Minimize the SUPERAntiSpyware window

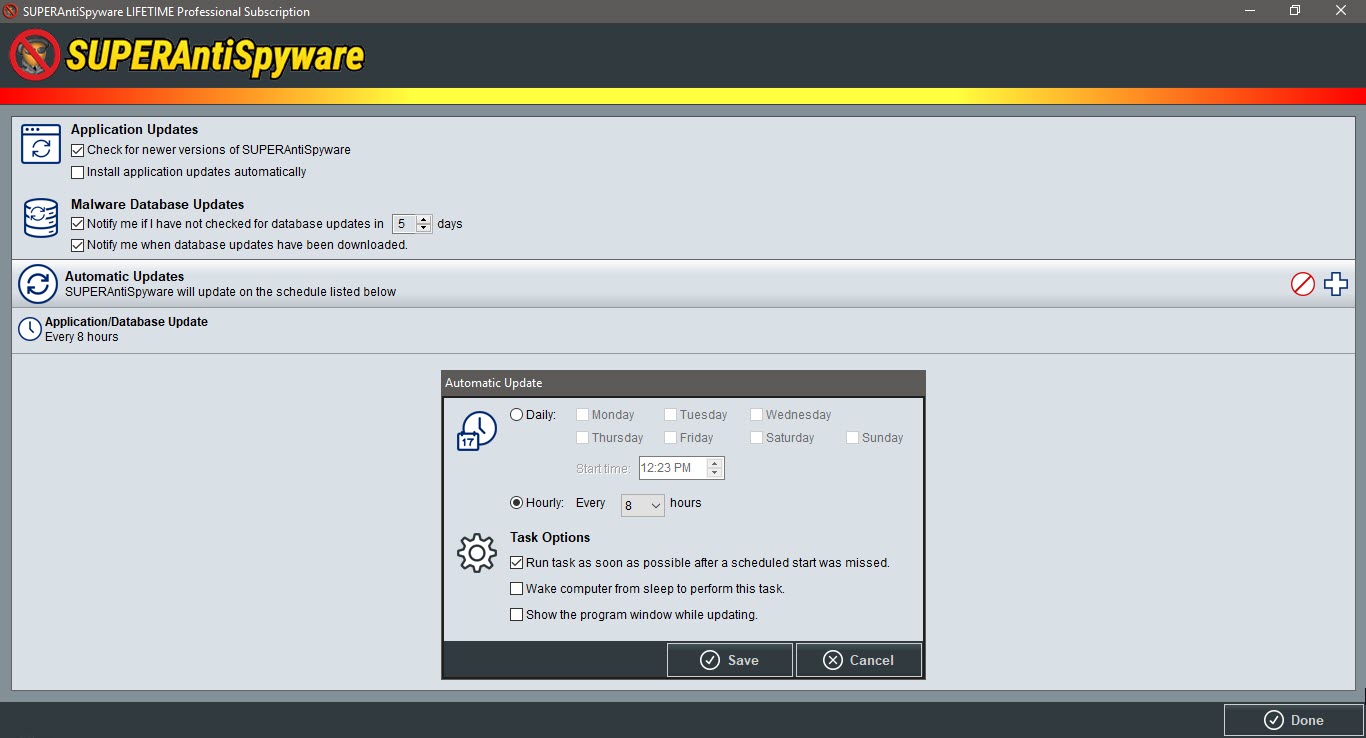(1249, 11)
